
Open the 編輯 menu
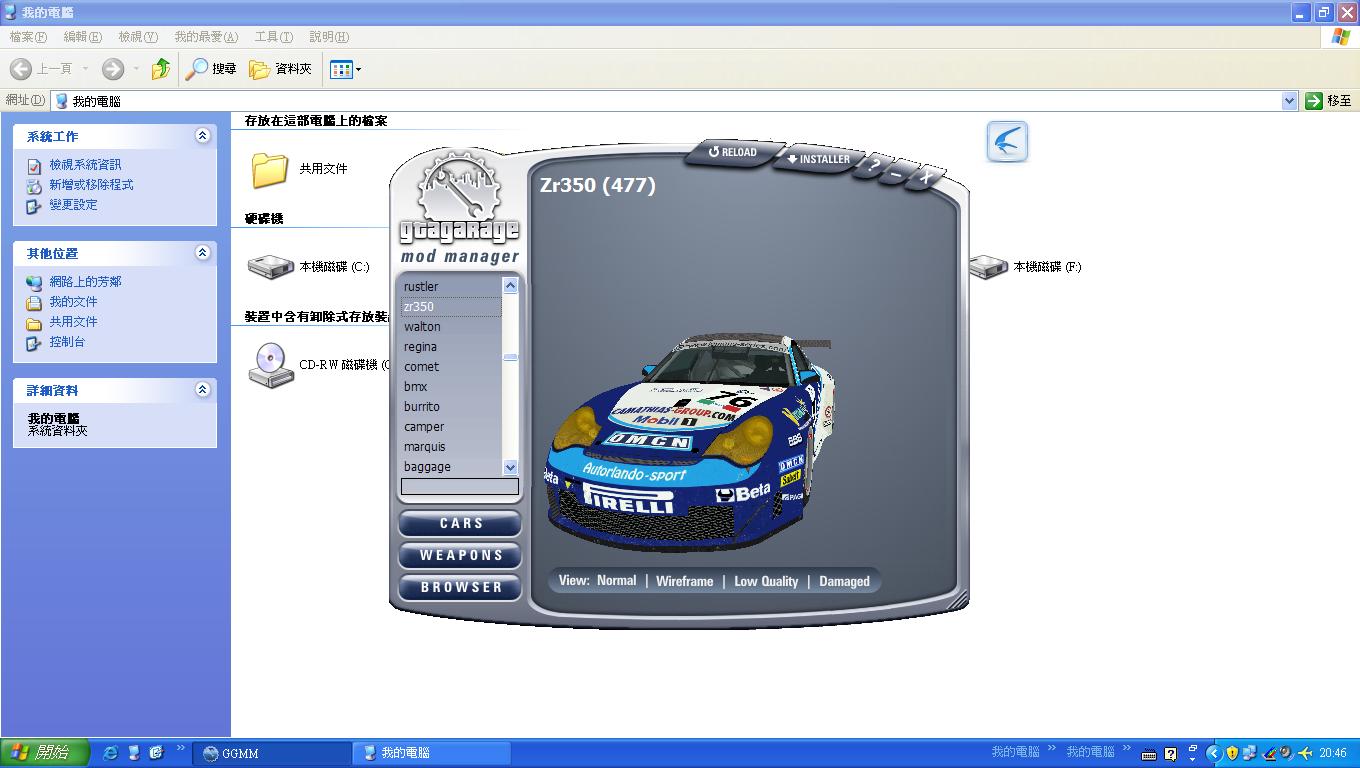tap(82, 37)
